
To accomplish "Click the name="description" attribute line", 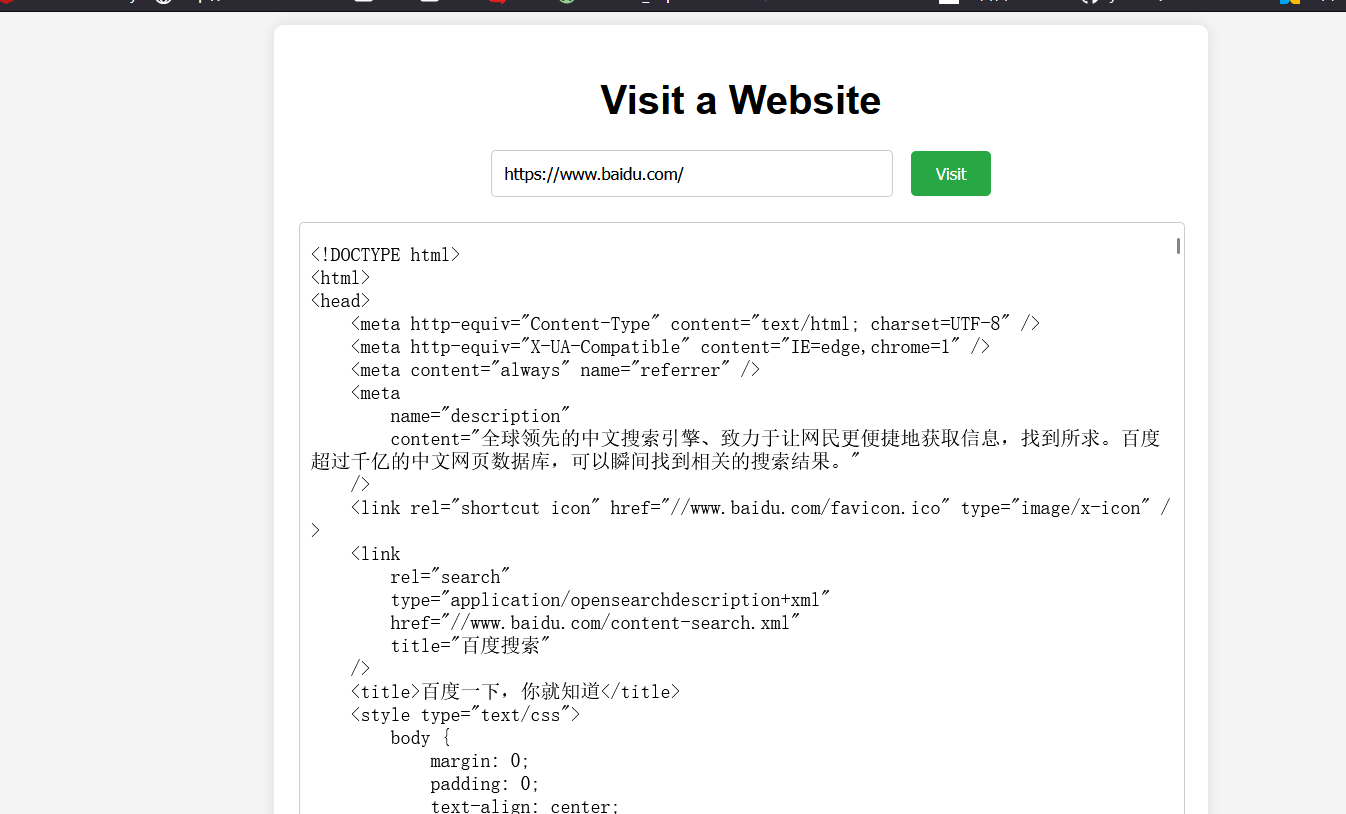I will [x=481, y=416].
